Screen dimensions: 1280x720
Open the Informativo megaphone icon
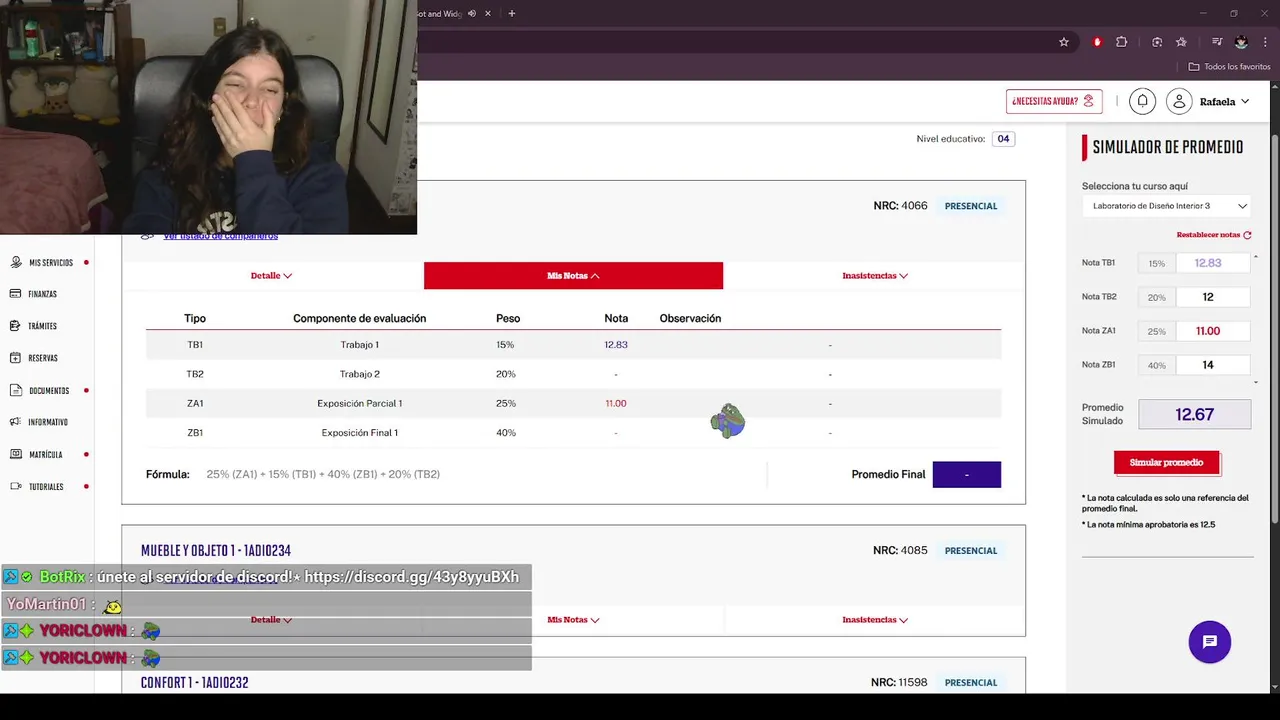(16, 422)
